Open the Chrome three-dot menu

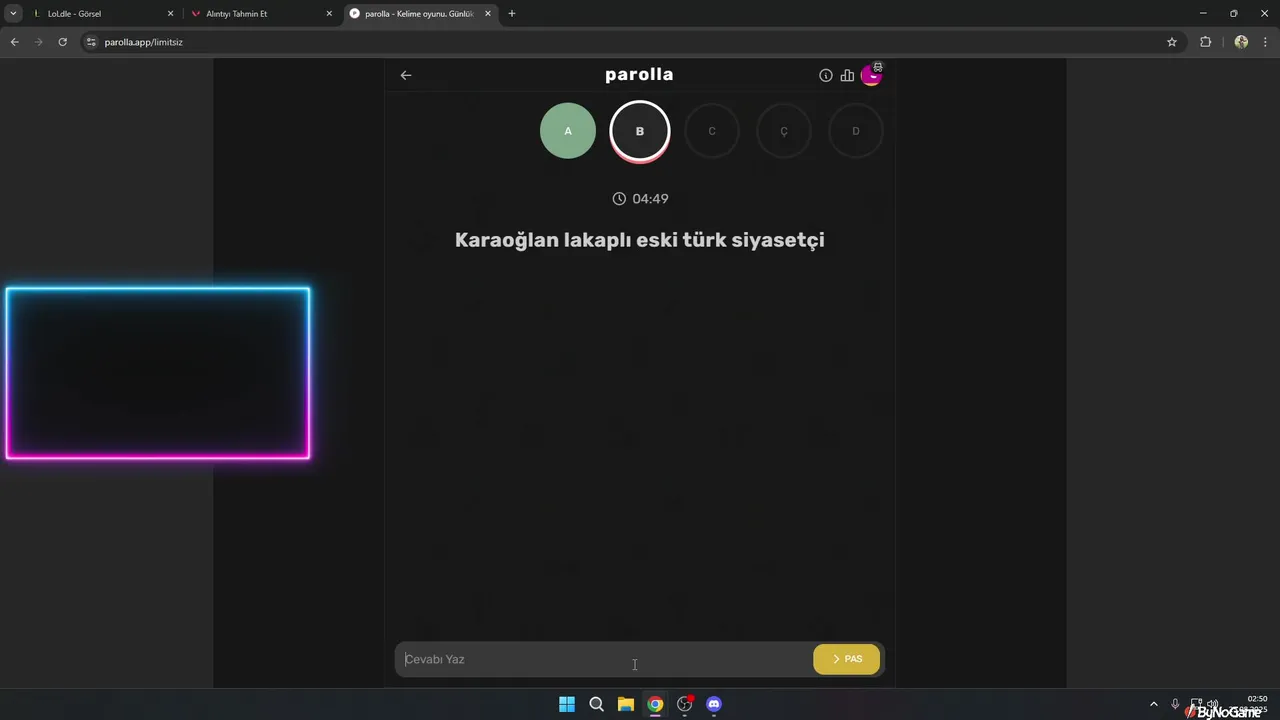1265,42
